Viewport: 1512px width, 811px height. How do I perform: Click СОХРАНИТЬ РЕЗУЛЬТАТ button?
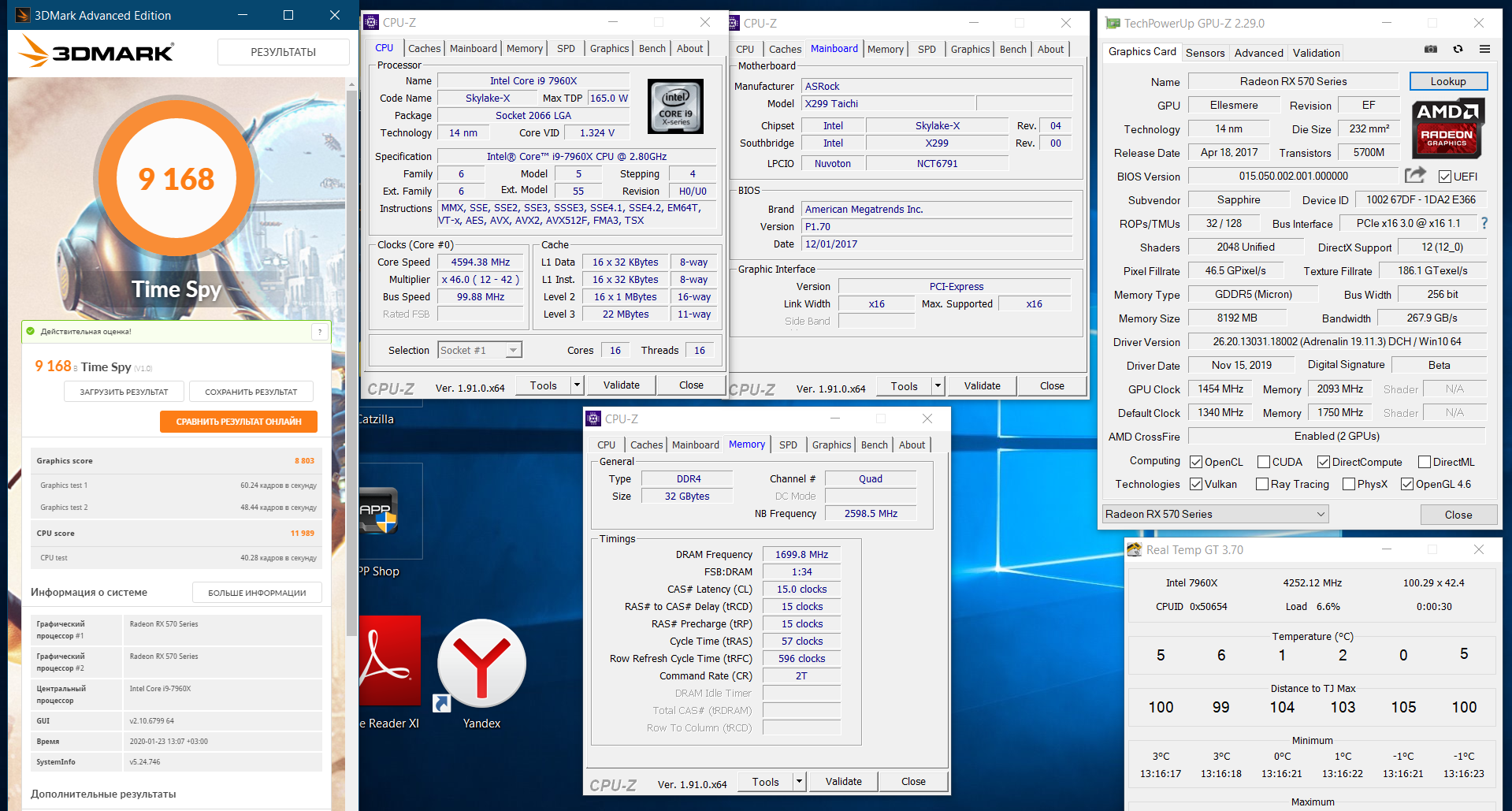pyautogui.click(x=251, y=392)
